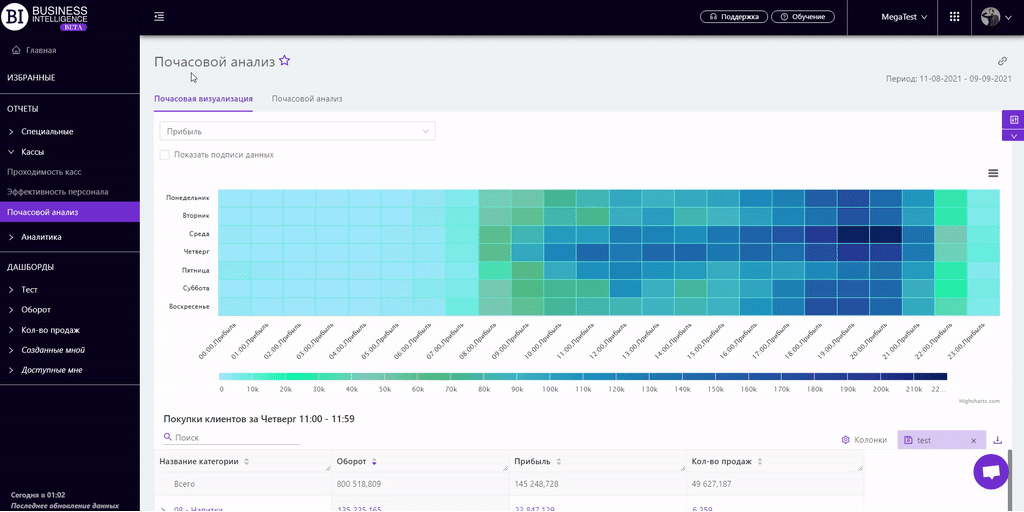
Task: Collapse the sidebar with the hamburger icon
Action: click(160, 17)
